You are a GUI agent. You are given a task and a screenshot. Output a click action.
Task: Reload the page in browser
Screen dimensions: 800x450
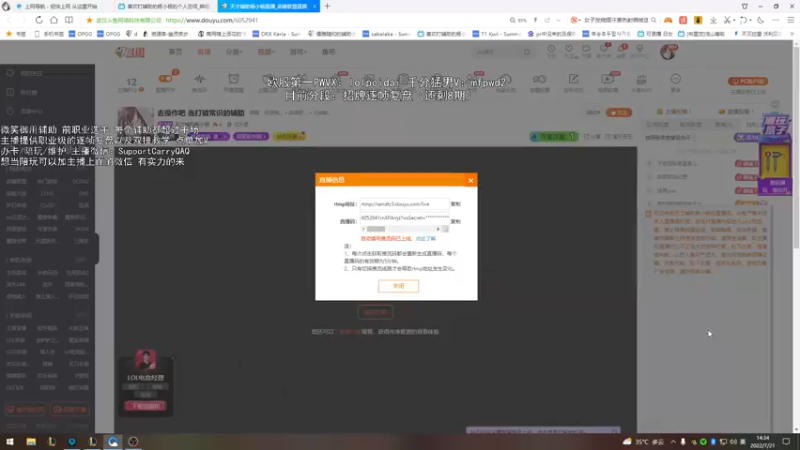point(39,20)
